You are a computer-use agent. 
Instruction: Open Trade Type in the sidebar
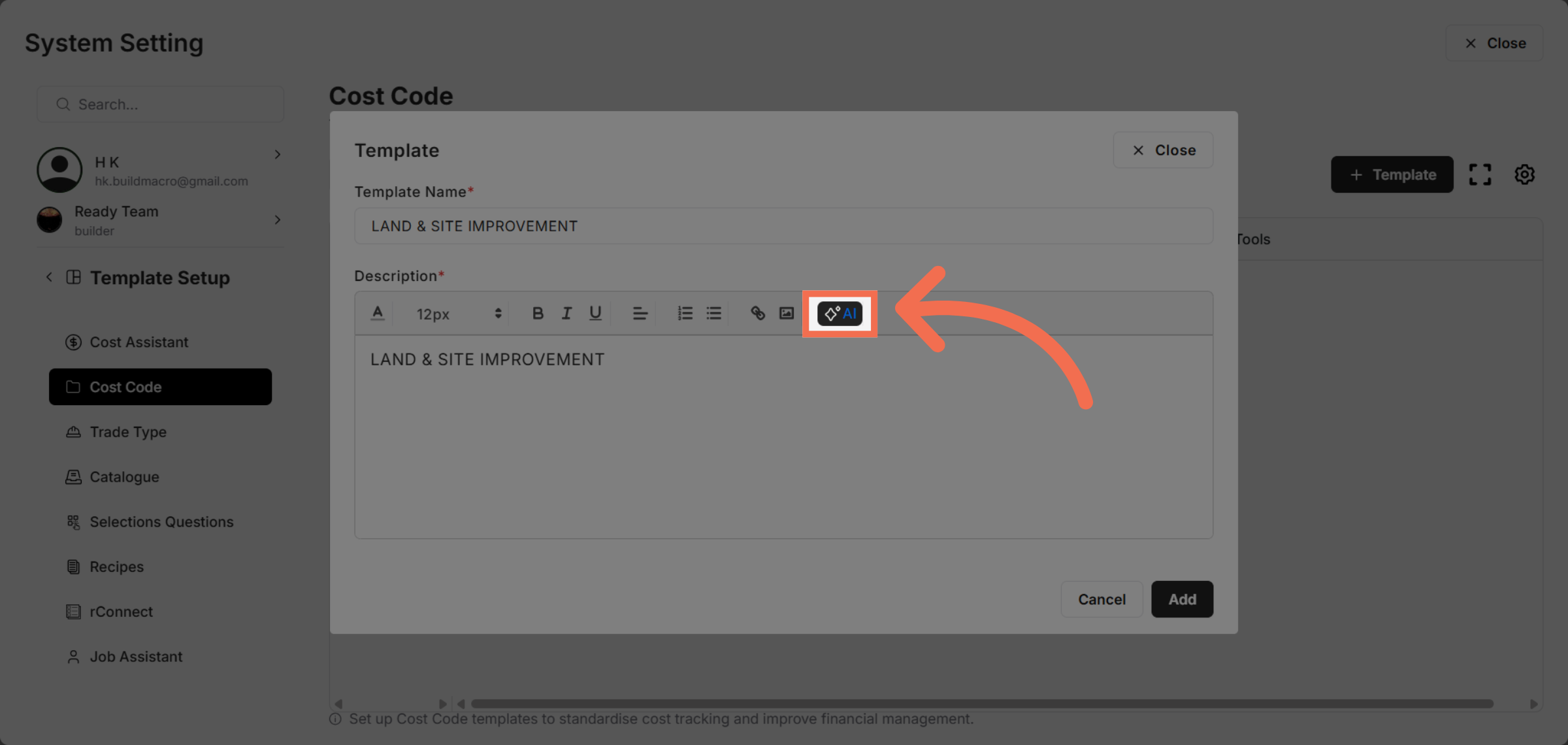tap(128, 432)
